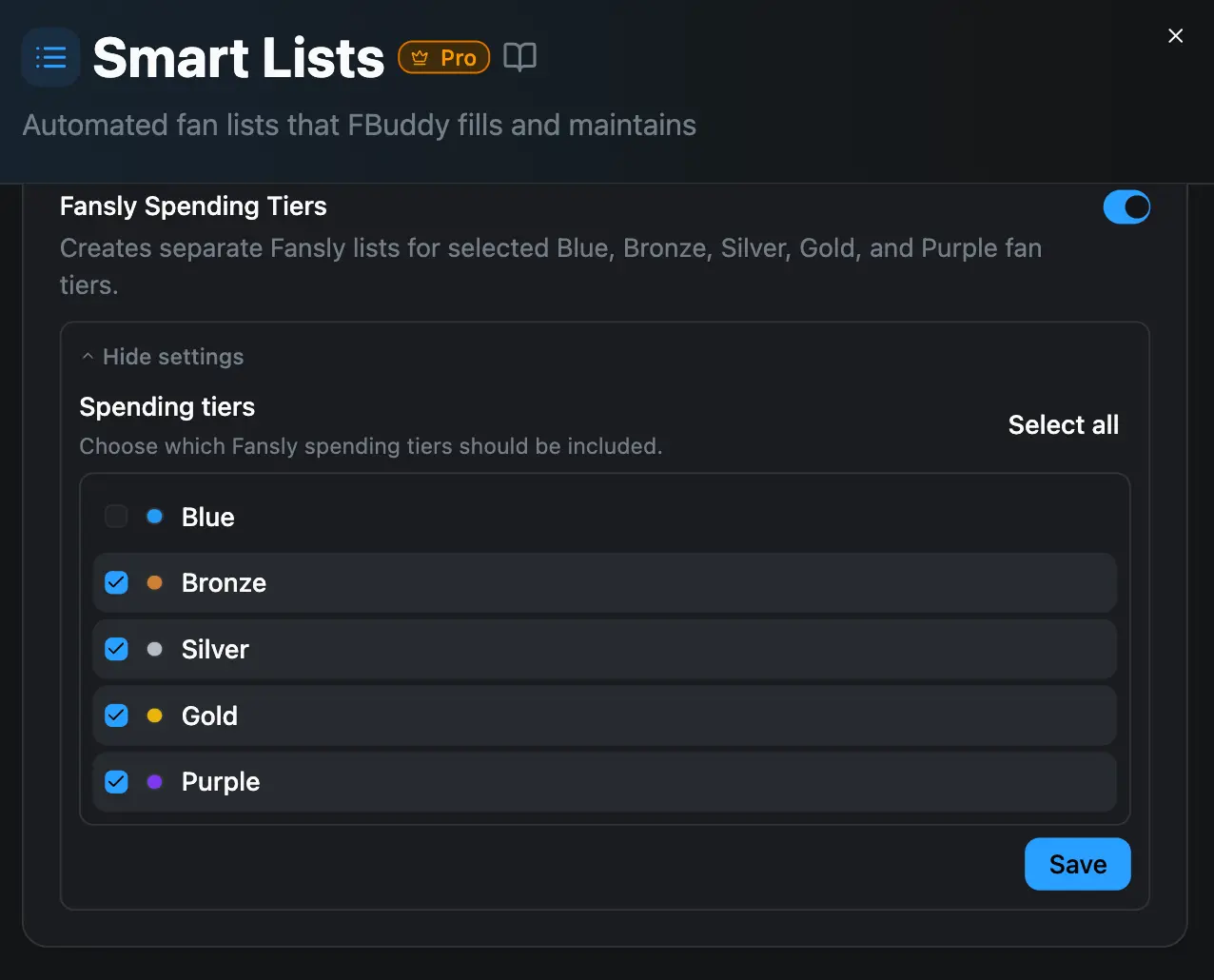Click the Pro crown badge
The height and width of the screenshot is (980, 1214).
pos(443,57)
